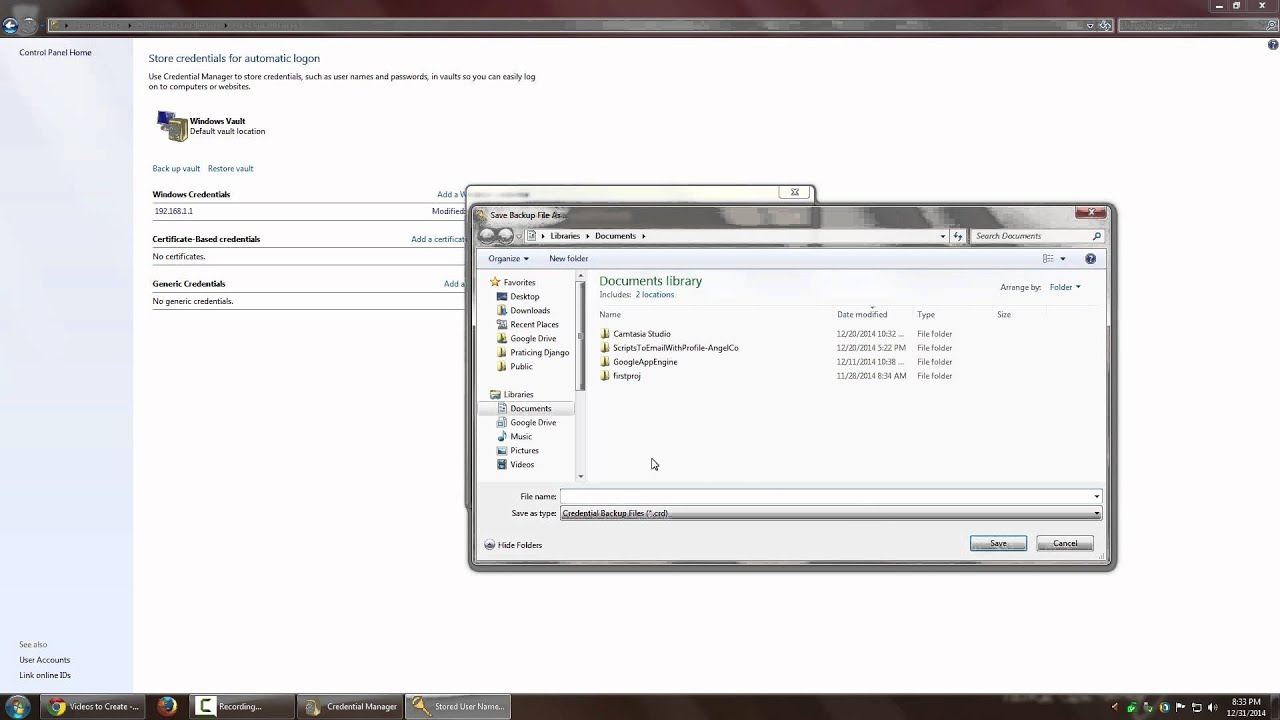This screenshot has width=1280, height=720.
Task: Open the Save as type dropdown
Action: coord(830,513)
